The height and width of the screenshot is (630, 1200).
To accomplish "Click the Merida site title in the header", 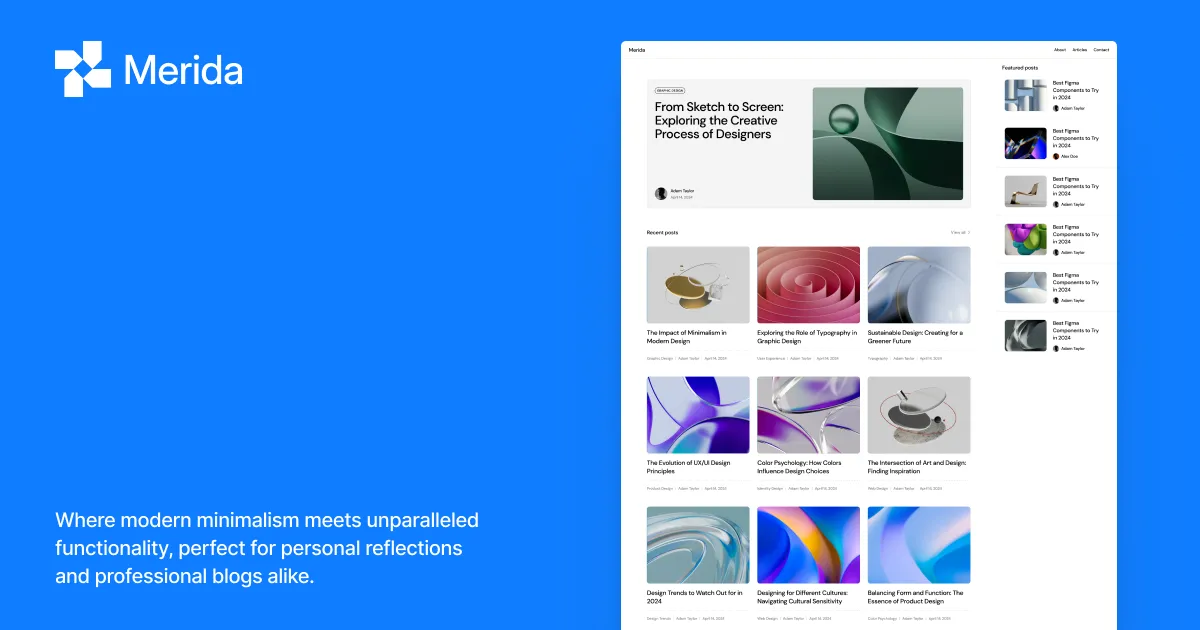I will (x=637, y=50).
